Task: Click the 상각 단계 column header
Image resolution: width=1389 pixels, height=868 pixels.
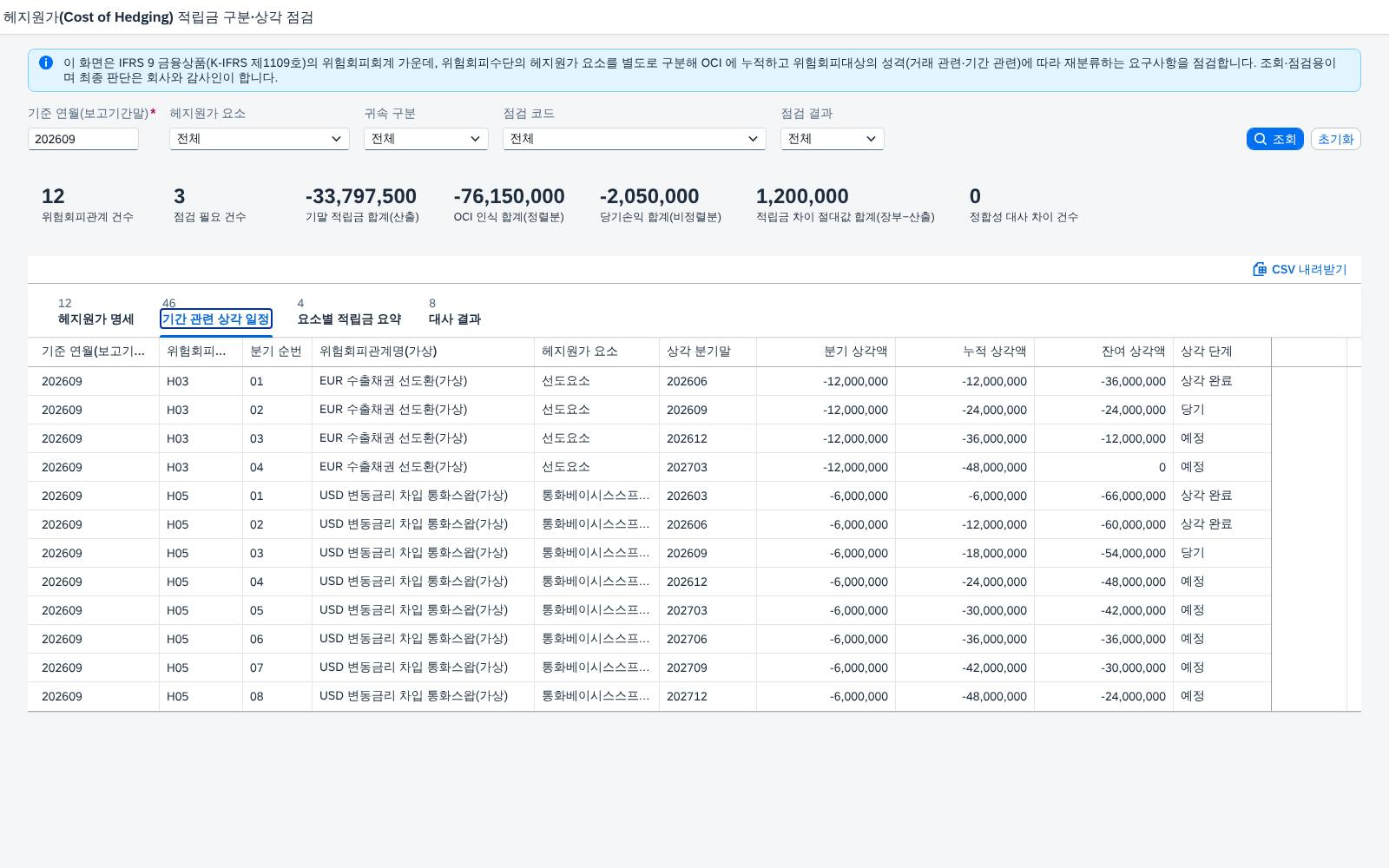Action: click(x=1222, y=352)
